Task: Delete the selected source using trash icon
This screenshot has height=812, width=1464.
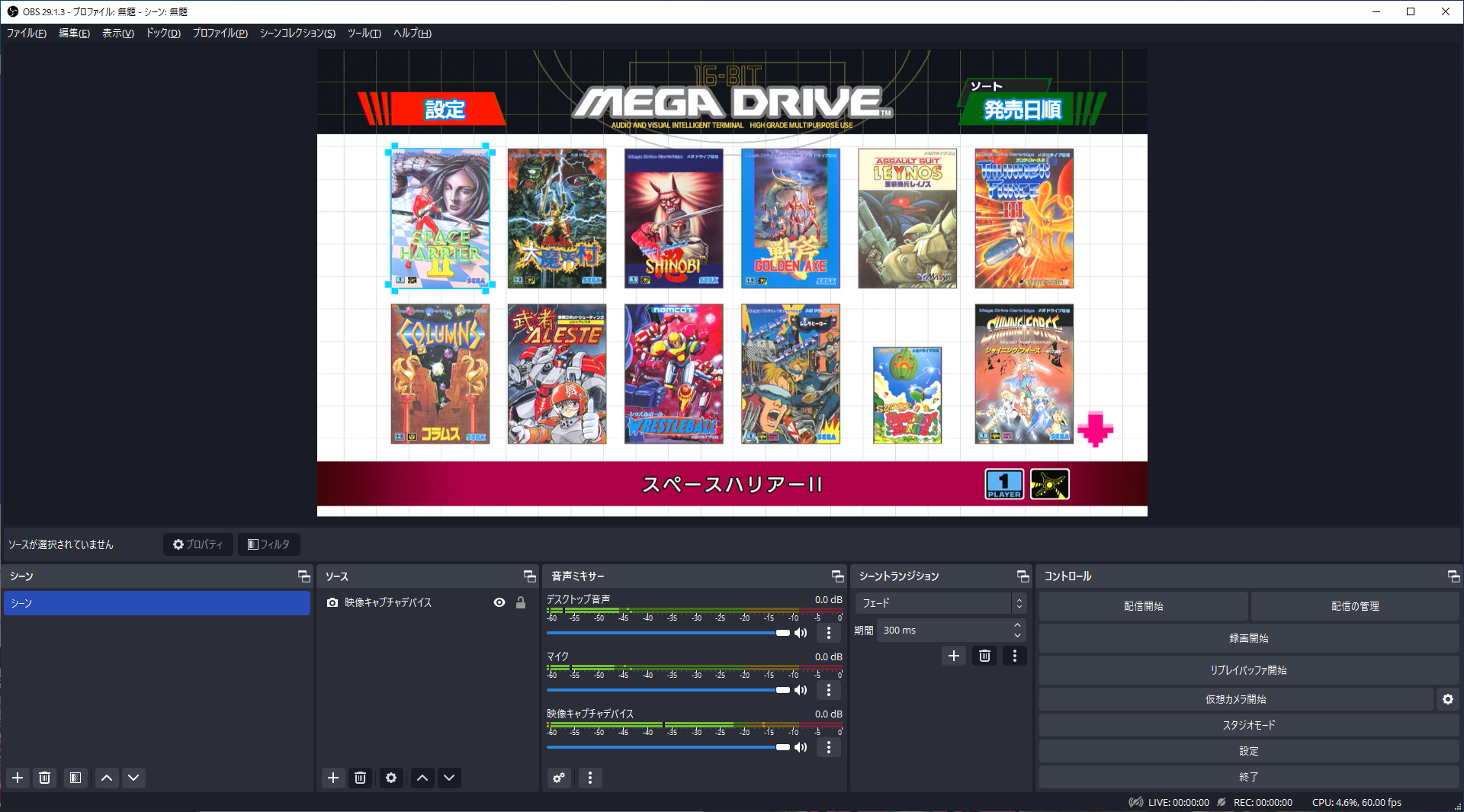Action: click(x=360, y=778)
